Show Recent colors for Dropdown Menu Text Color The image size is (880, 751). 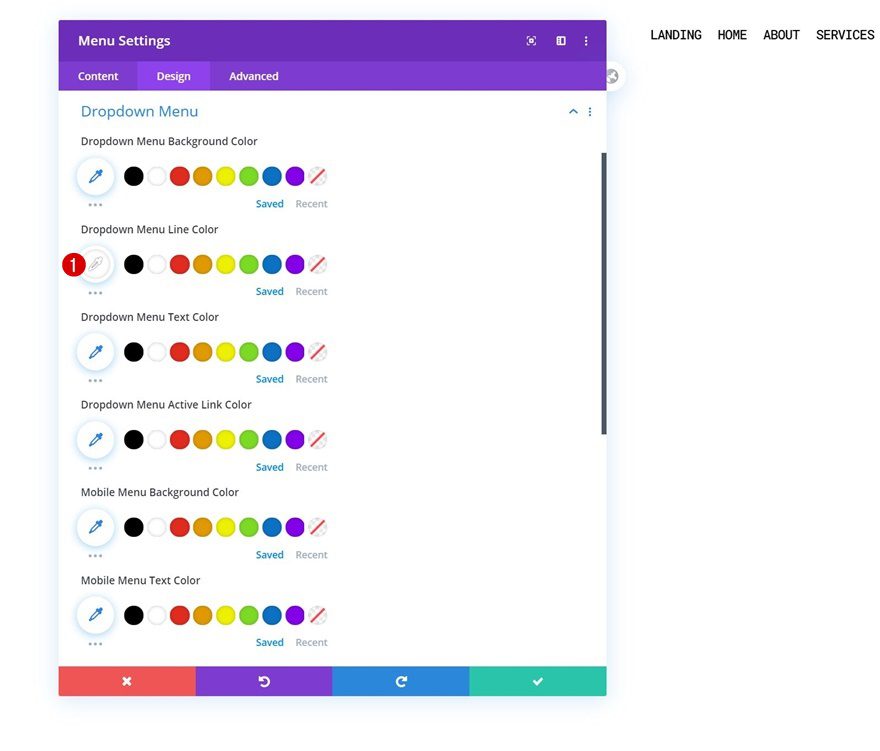coord(311,378)
